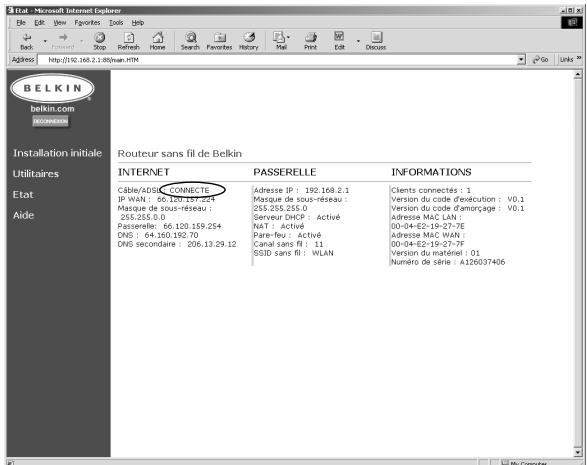Click the Mail toolbar icon
This screenshot has height=465, width=587.
280,37
